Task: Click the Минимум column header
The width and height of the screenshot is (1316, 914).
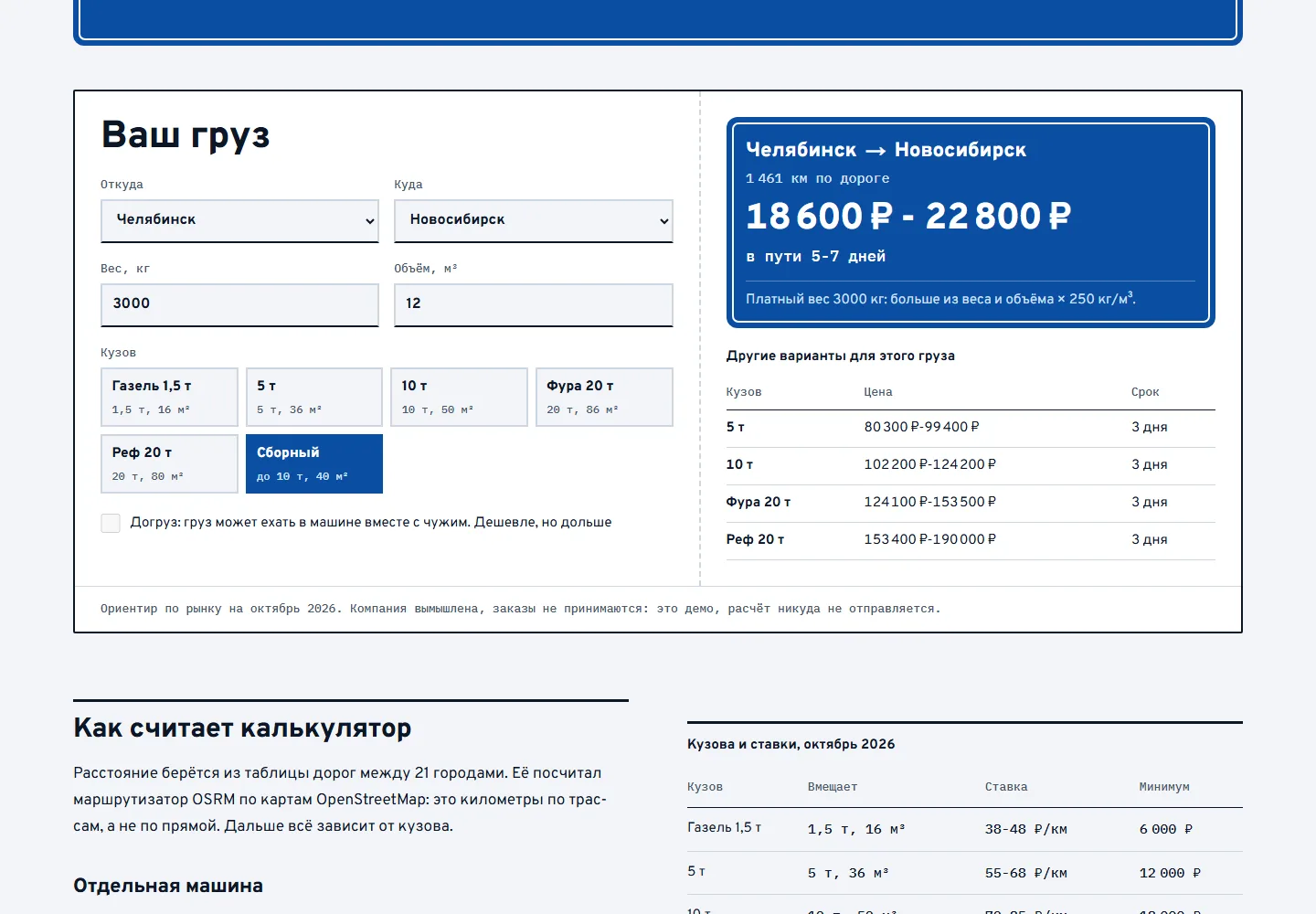Action: tap(1164, 787)
